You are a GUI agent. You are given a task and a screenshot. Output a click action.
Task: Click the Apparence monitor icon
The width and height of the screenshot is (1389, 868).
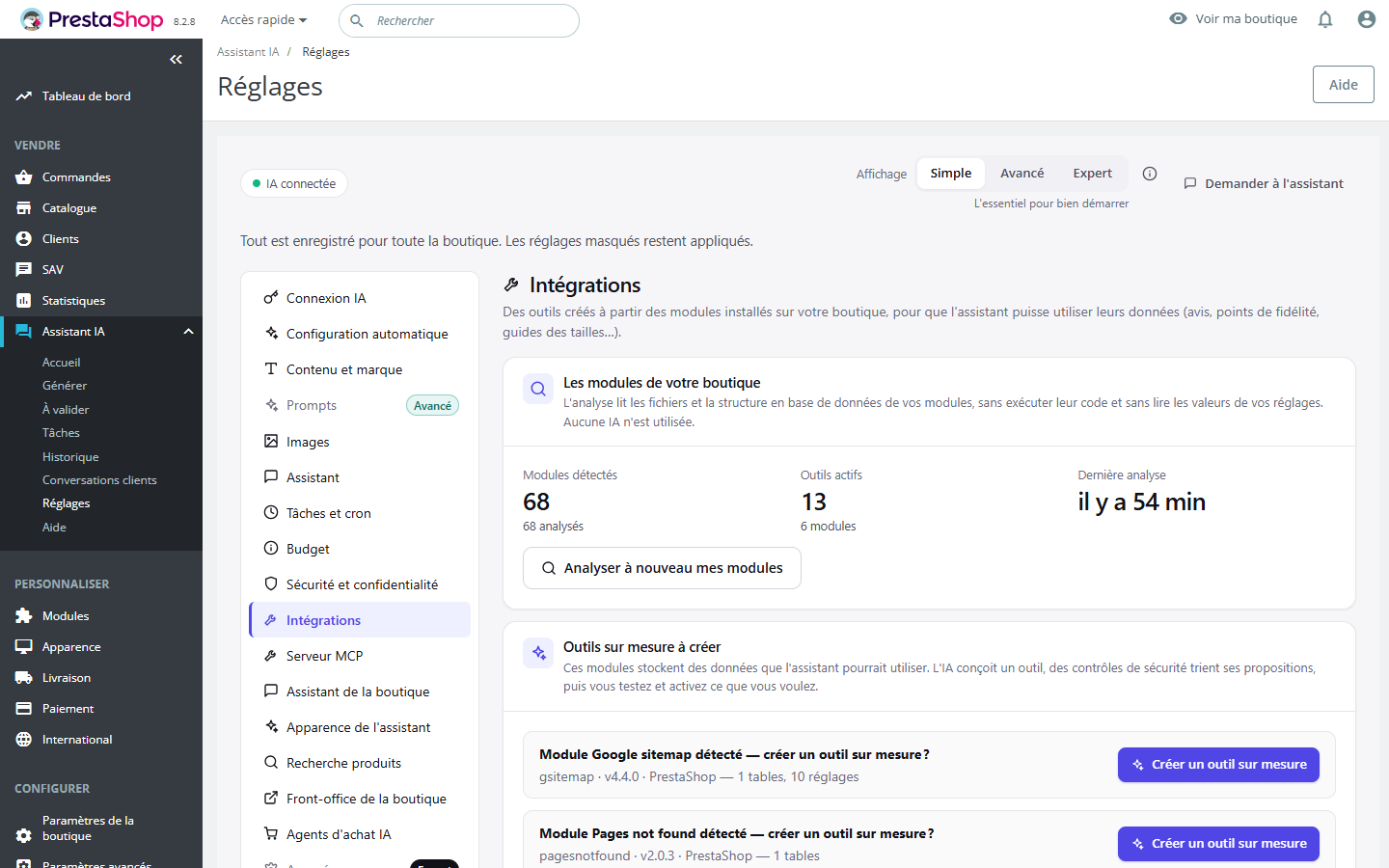click(x=24, y=647)
